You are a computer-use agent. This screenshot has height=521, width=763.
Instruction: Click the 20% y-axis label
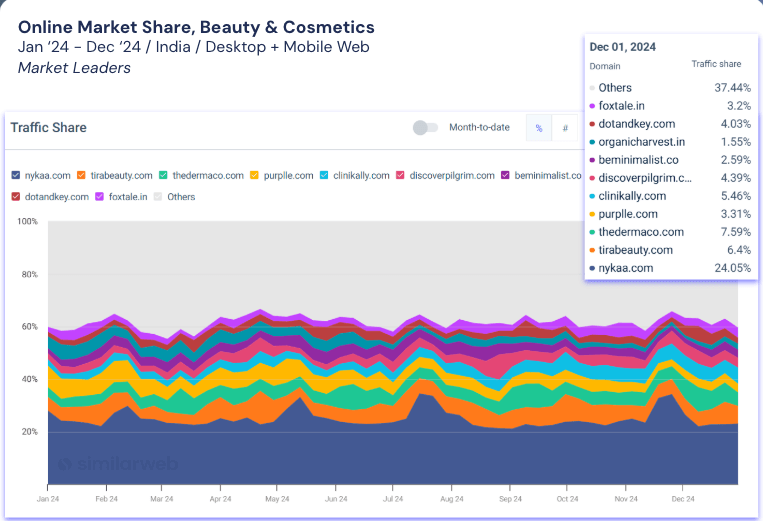30,431
